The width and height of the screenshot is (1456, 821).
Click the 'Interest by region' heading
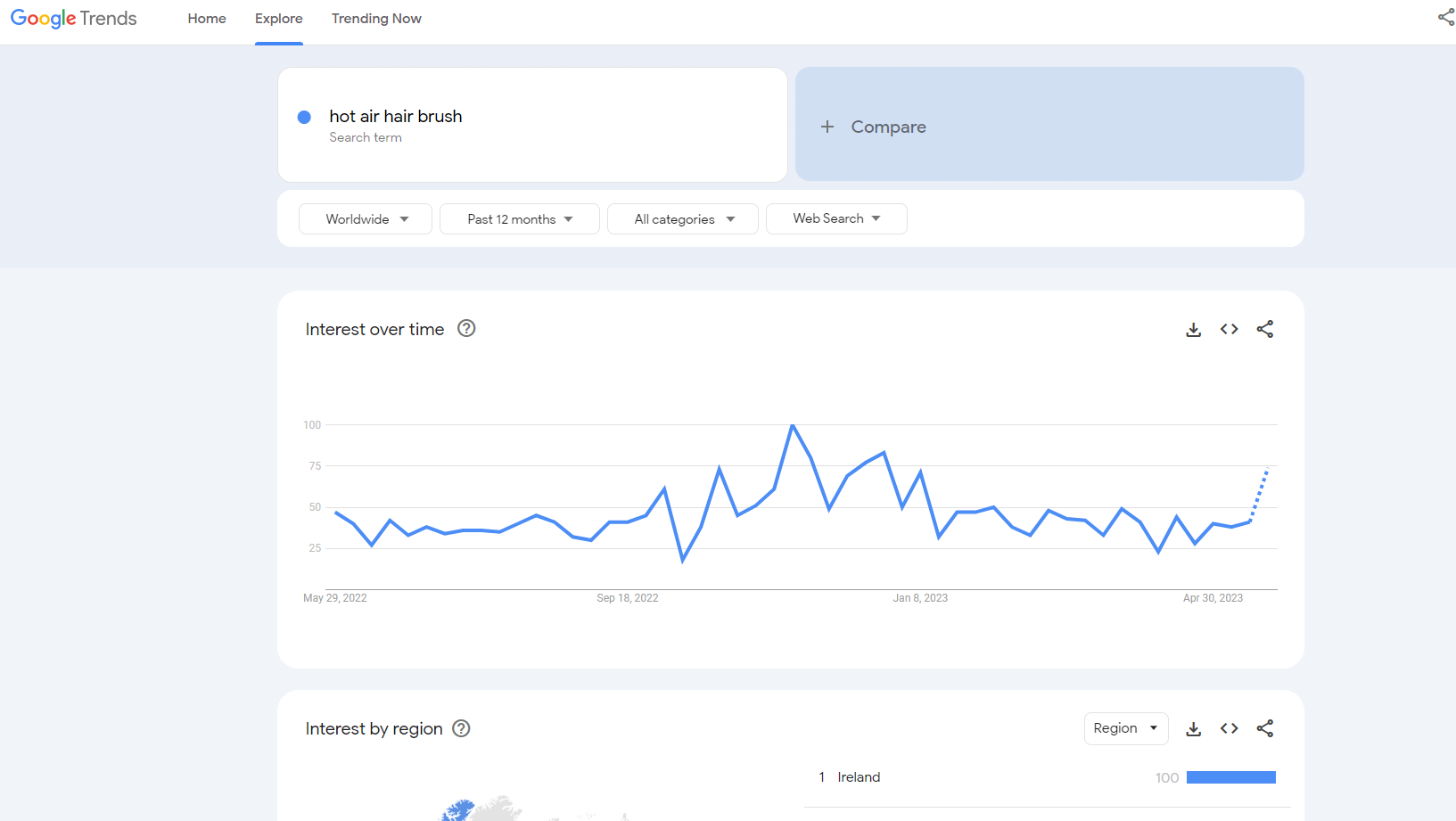tap(374, 728)
